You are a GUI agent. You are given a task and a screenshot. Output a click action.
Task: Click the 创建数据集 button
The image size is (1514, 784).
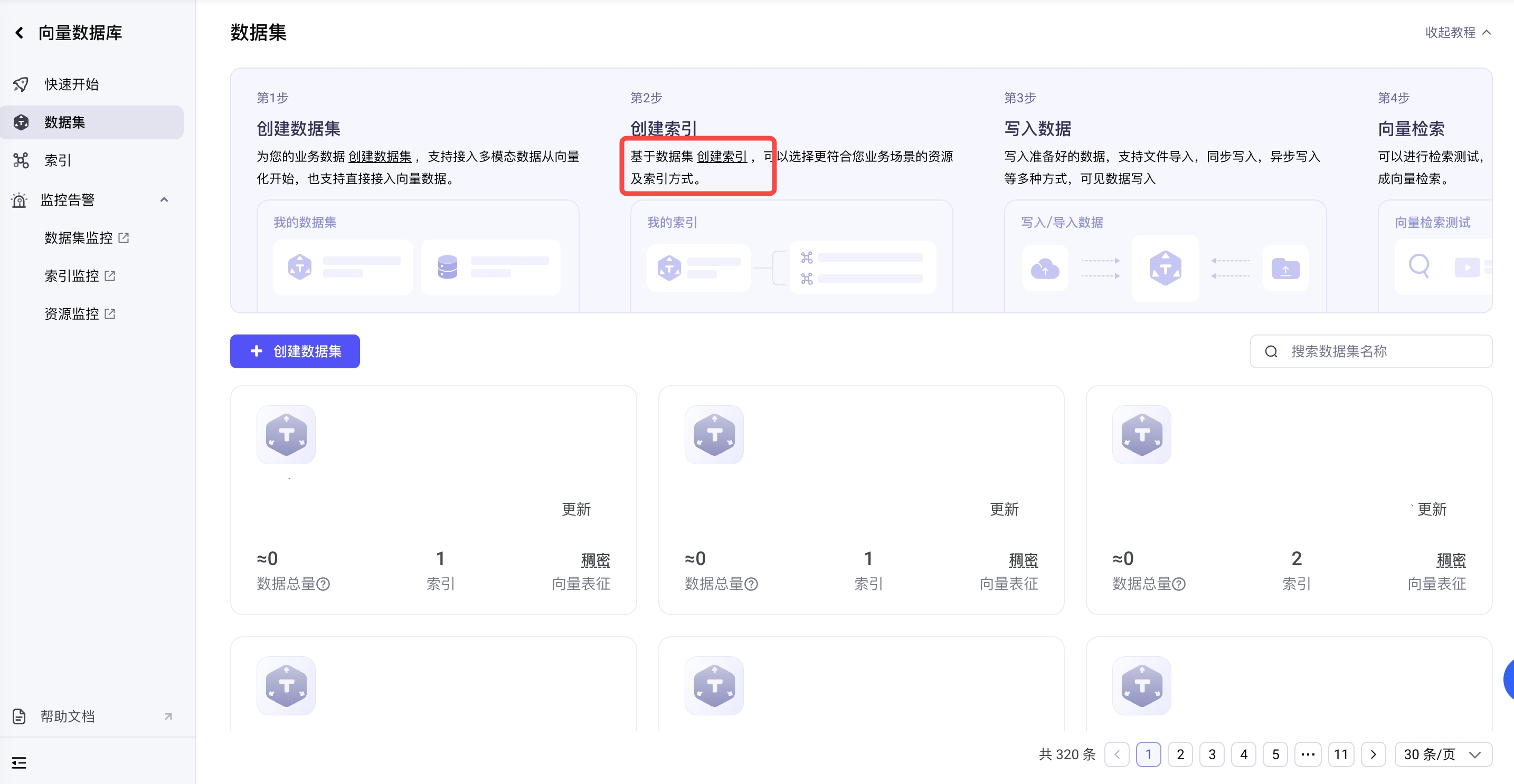click(x=295, y=352)
